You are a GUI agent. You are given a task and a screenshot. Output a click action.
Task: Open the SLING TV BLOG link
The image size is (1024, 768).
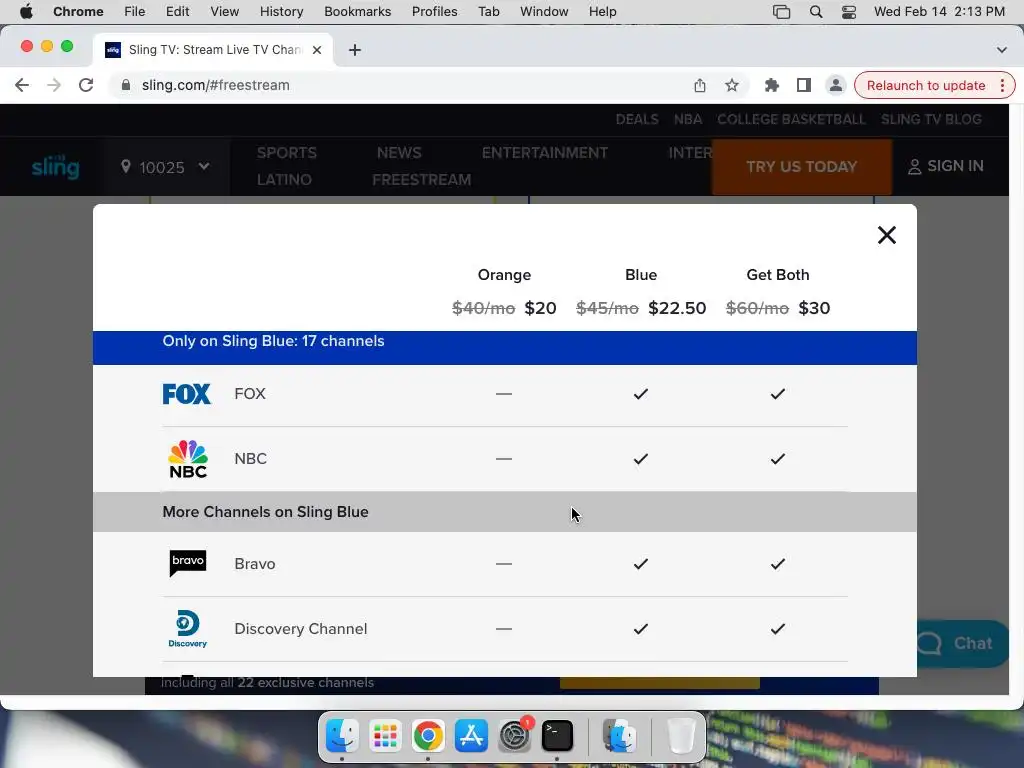931,120
